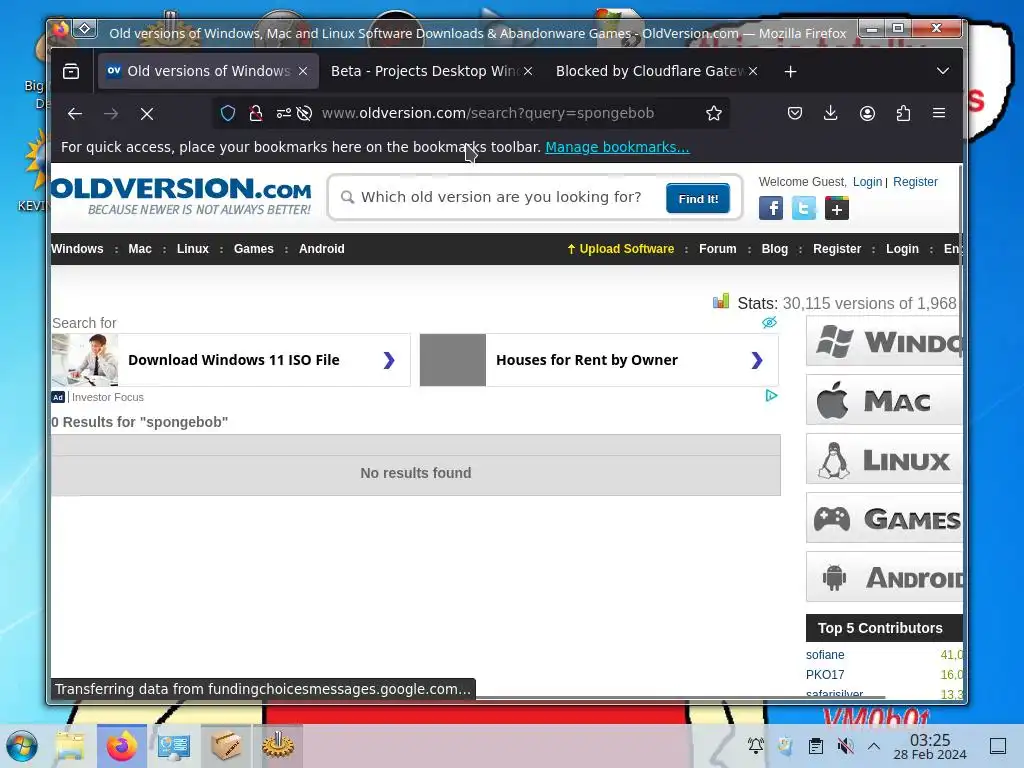Switch to Beta - Projects Desktop tab
Viewport: 1024px width, 768px height.
pos(424,71)
